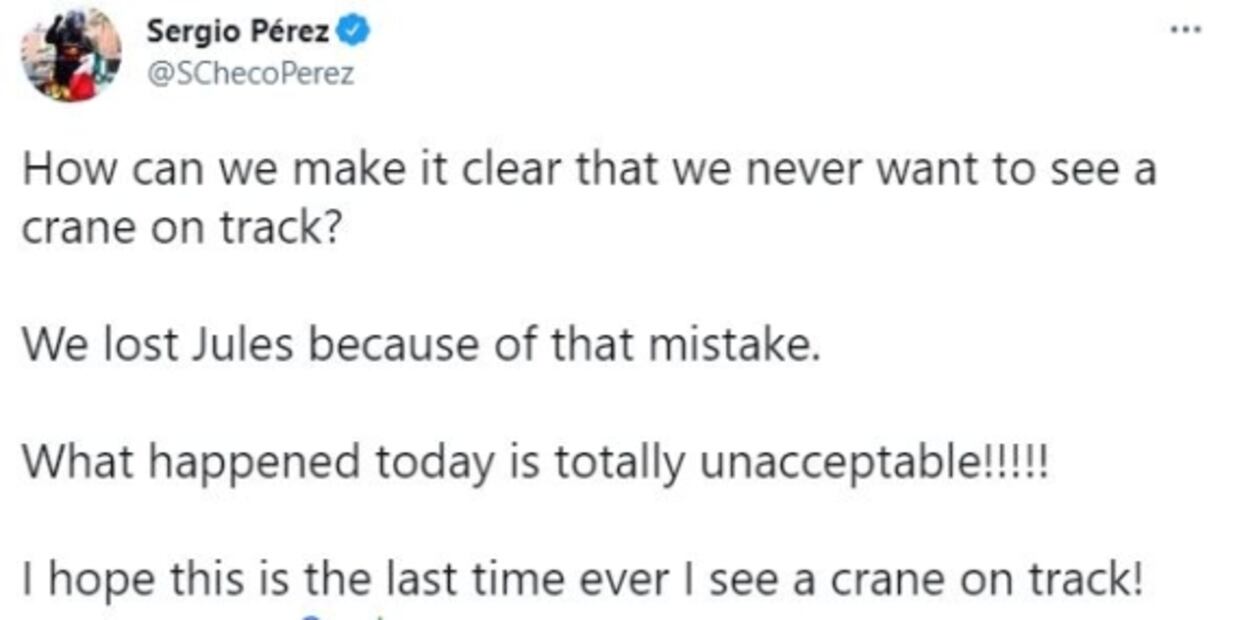Open the three-dot more options menu
Viewport: 1233px width, 620px height.
(x=1185, y=29)
